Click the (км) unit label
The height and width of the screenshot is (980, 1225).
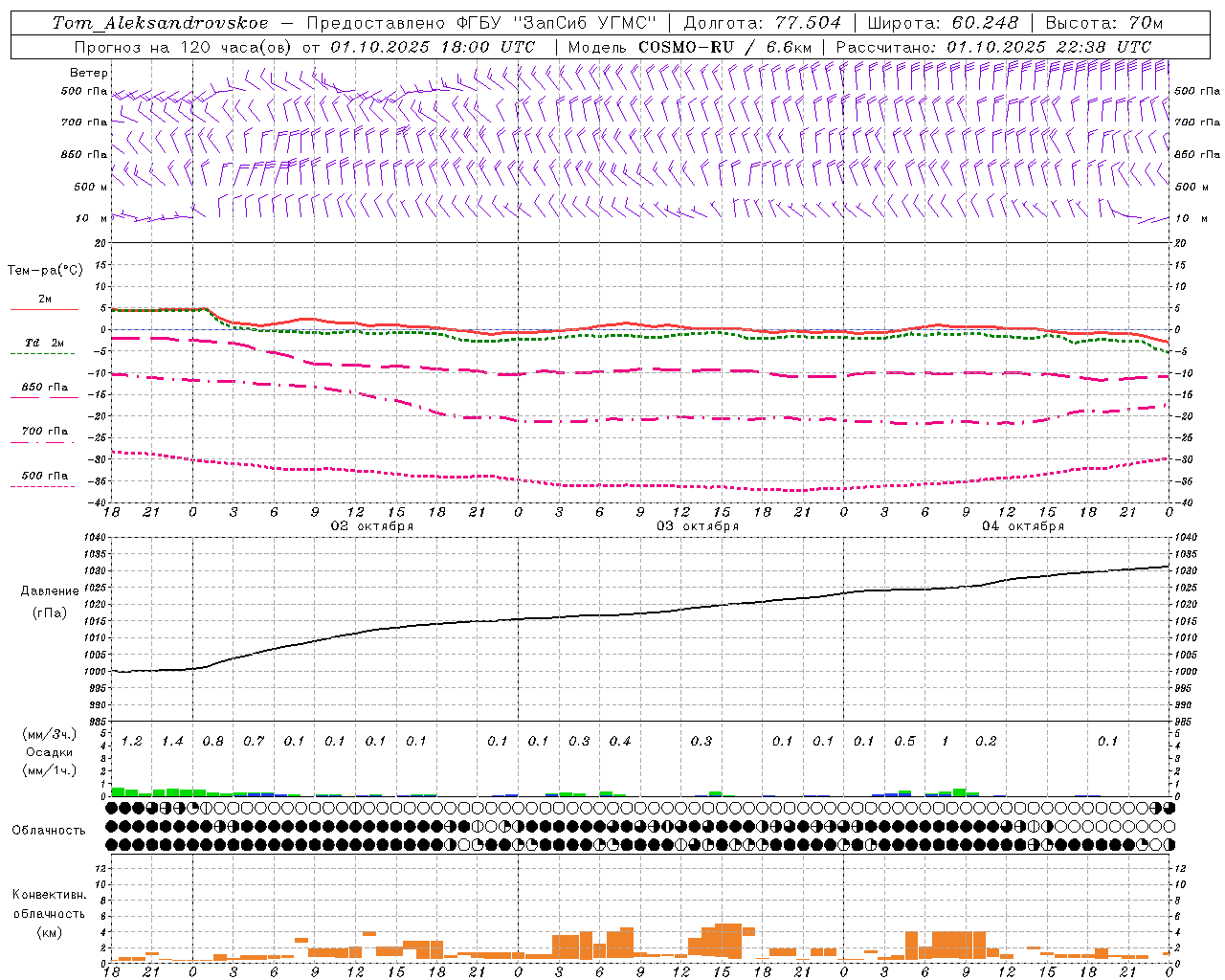pyautogui.click(x=49, y=932)
